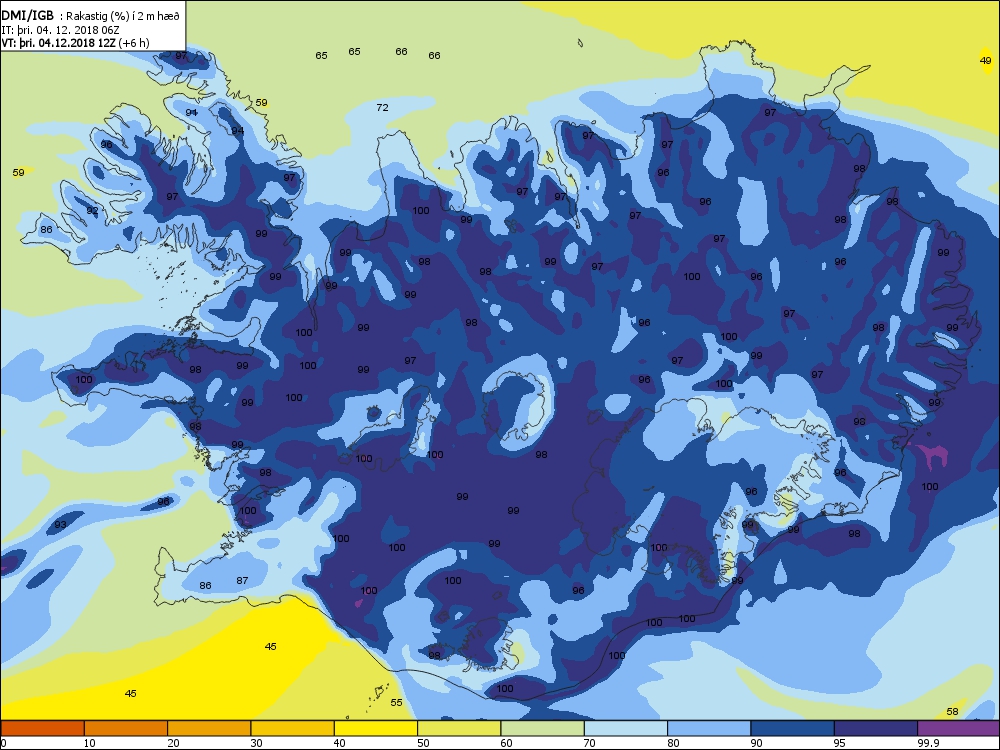Select the '30' legend tick label
Image resolution: width=1000 pixels, height=750 pixels.
coord(256,743)
